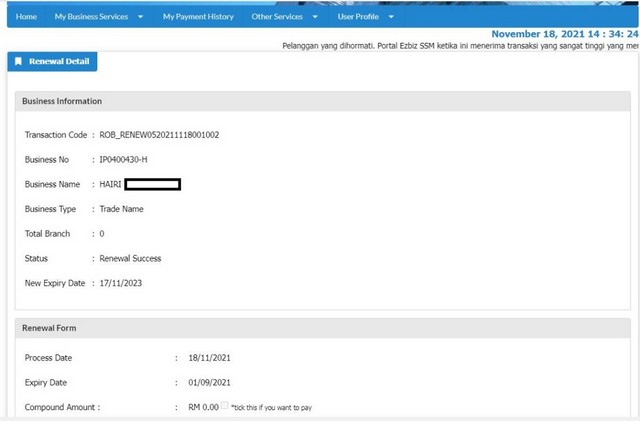Expand the User Profile dropdown arrow

(390, 17)
